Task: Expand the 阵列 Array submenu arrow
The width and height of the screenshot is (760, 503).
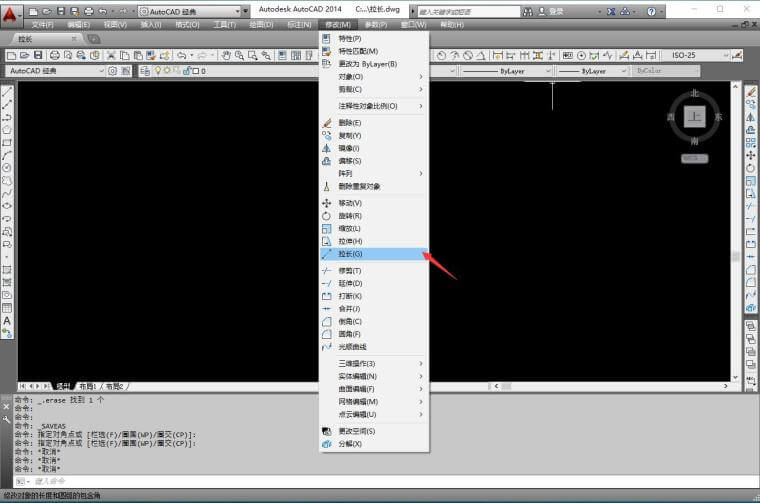Action: point(421,173)
